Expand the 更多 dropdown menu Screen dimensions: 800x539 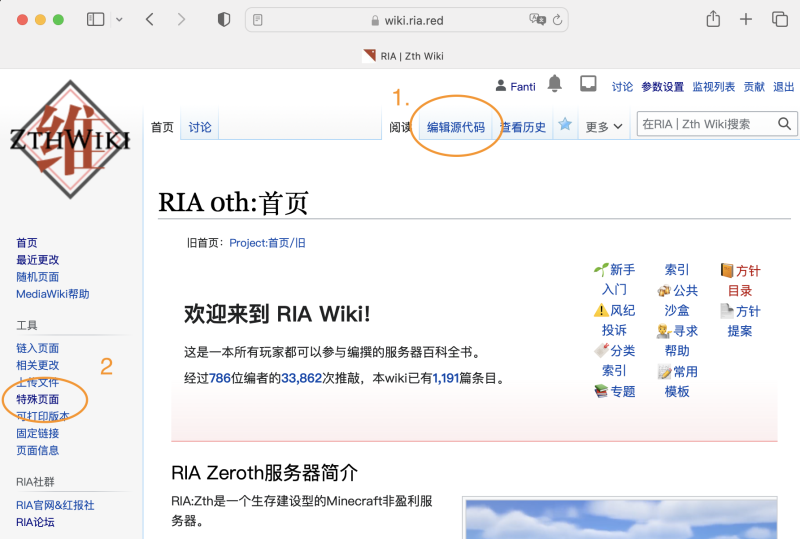tap(604, 127)
